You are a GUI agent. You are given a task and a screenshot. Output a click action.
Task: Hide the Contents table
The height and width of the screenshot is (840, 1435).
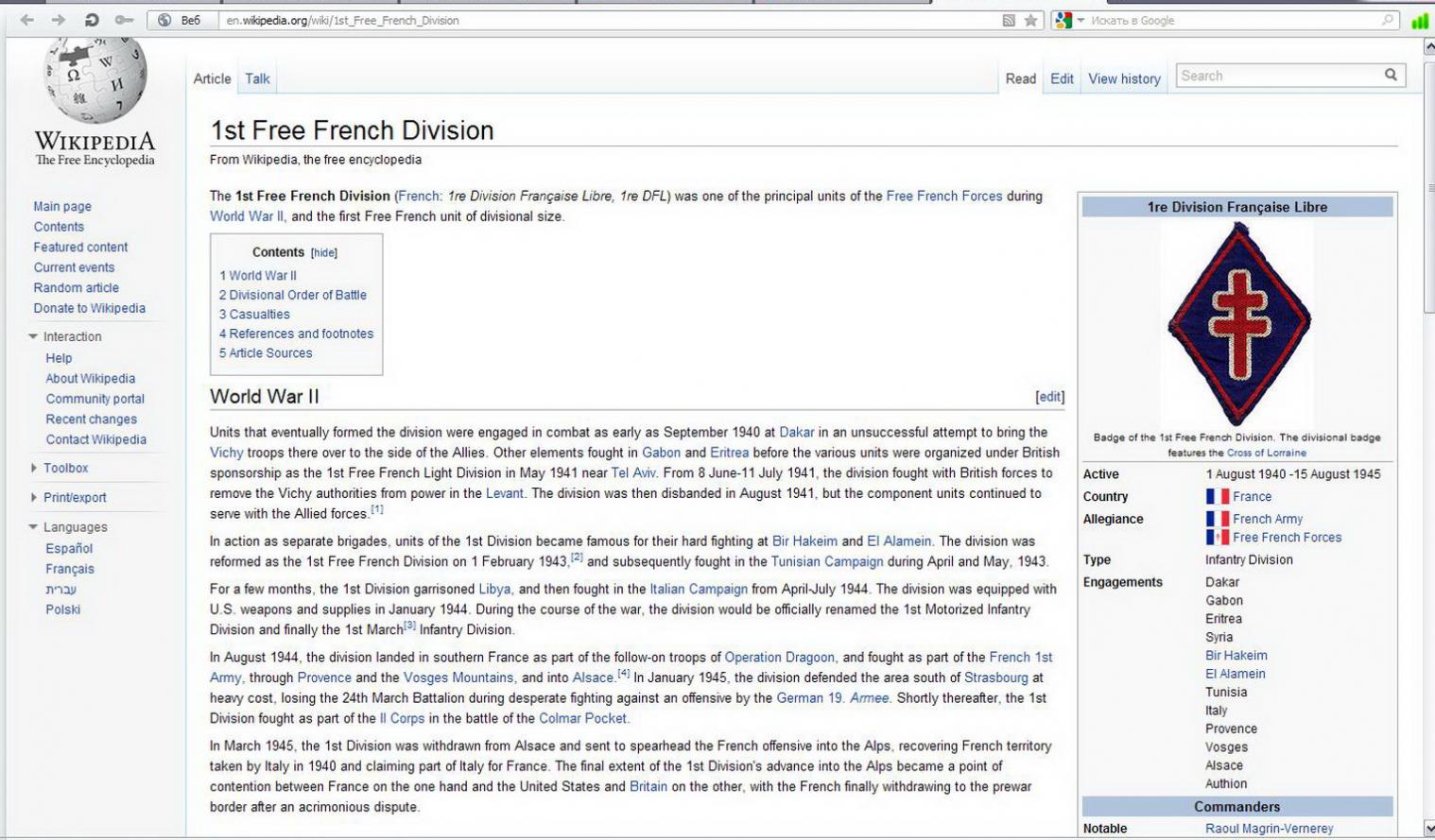(324, 253)
